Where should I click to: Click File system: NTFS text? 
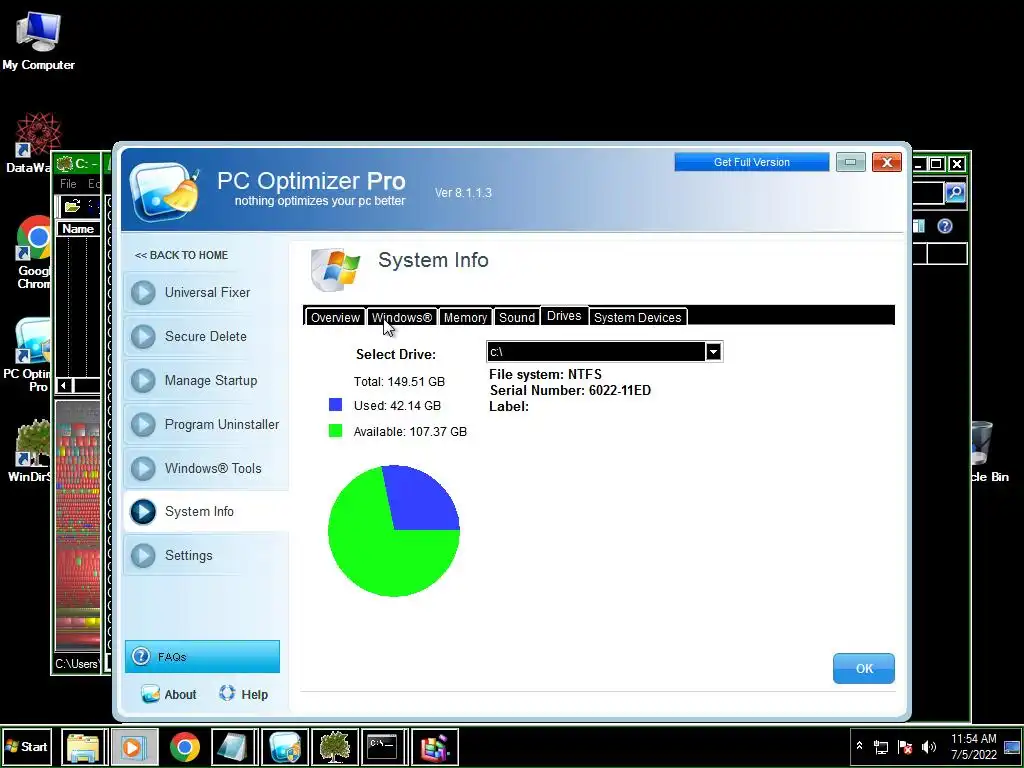click(x=545, y=374)
